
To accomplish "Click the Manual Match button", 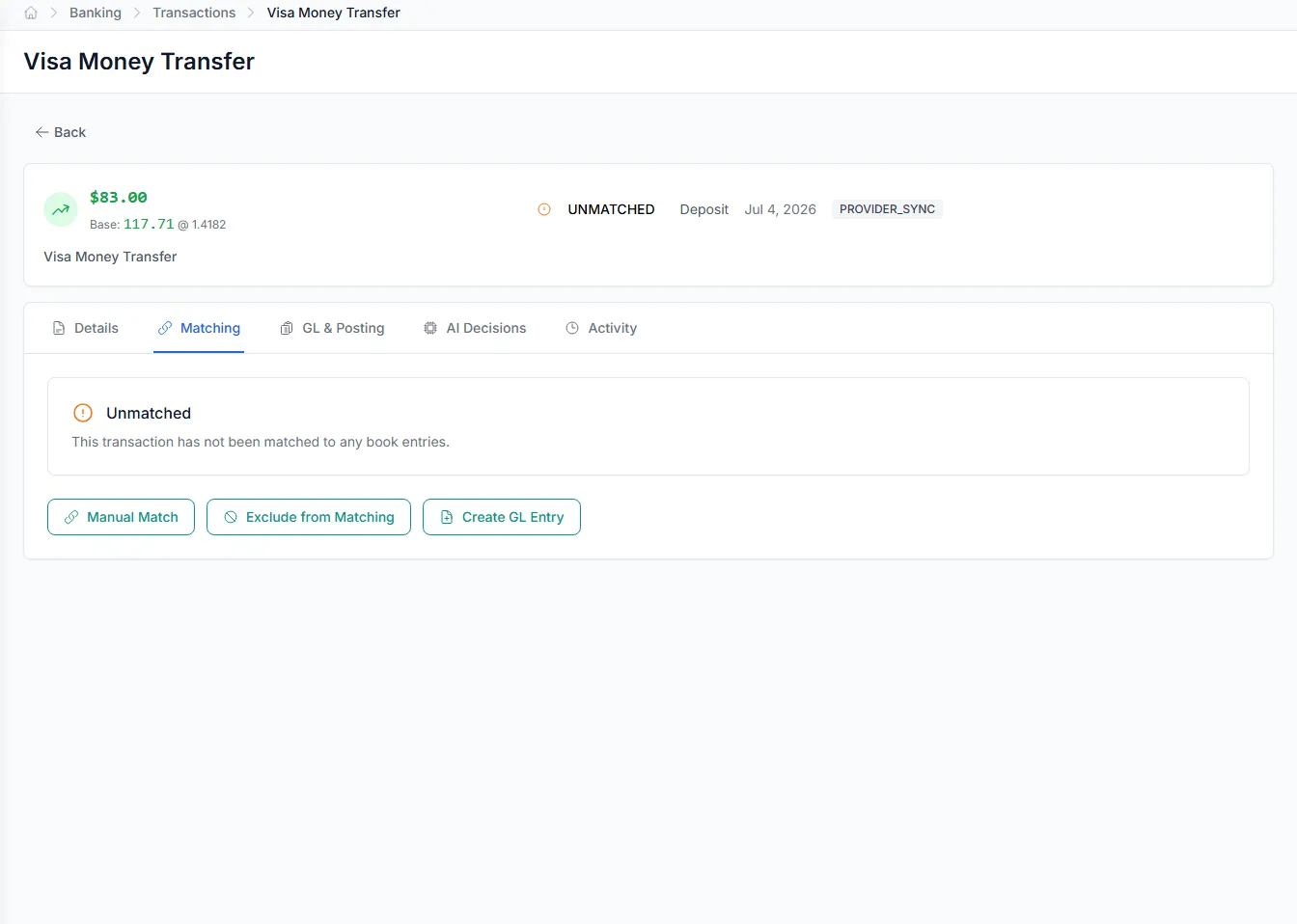I will pos(121,517).
